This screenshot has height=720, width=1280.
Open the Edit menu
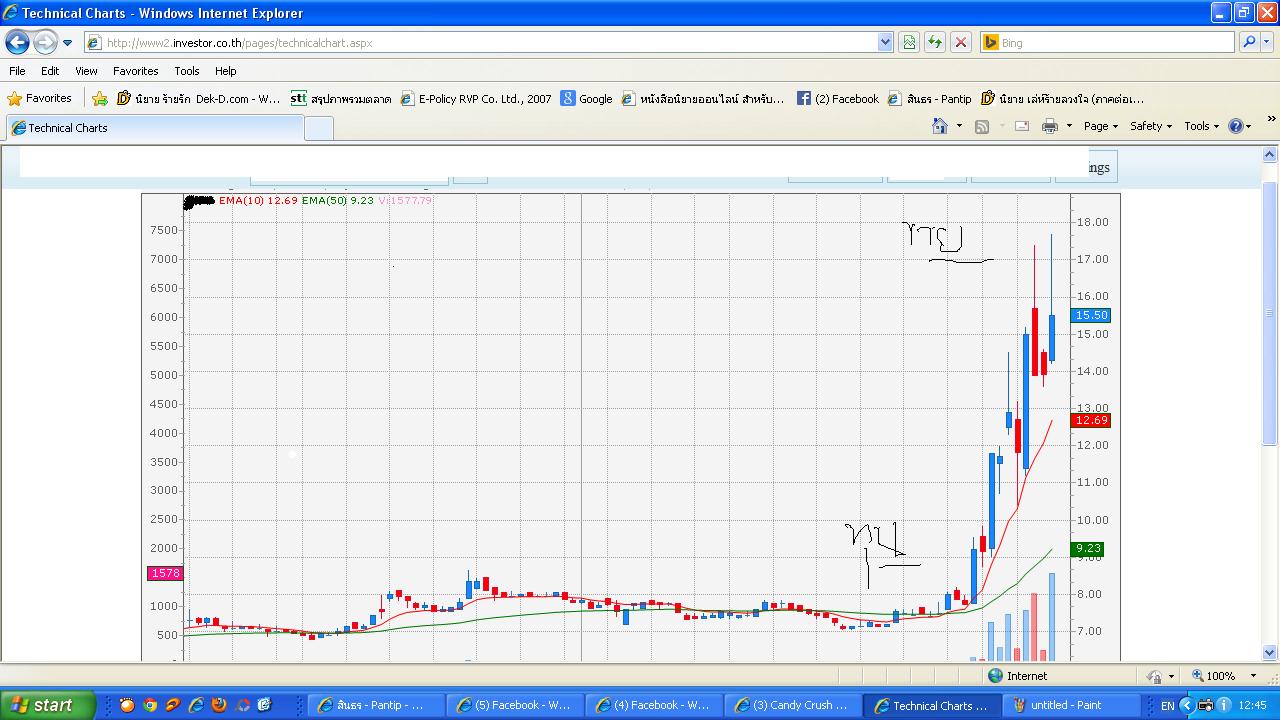point(50,71)
